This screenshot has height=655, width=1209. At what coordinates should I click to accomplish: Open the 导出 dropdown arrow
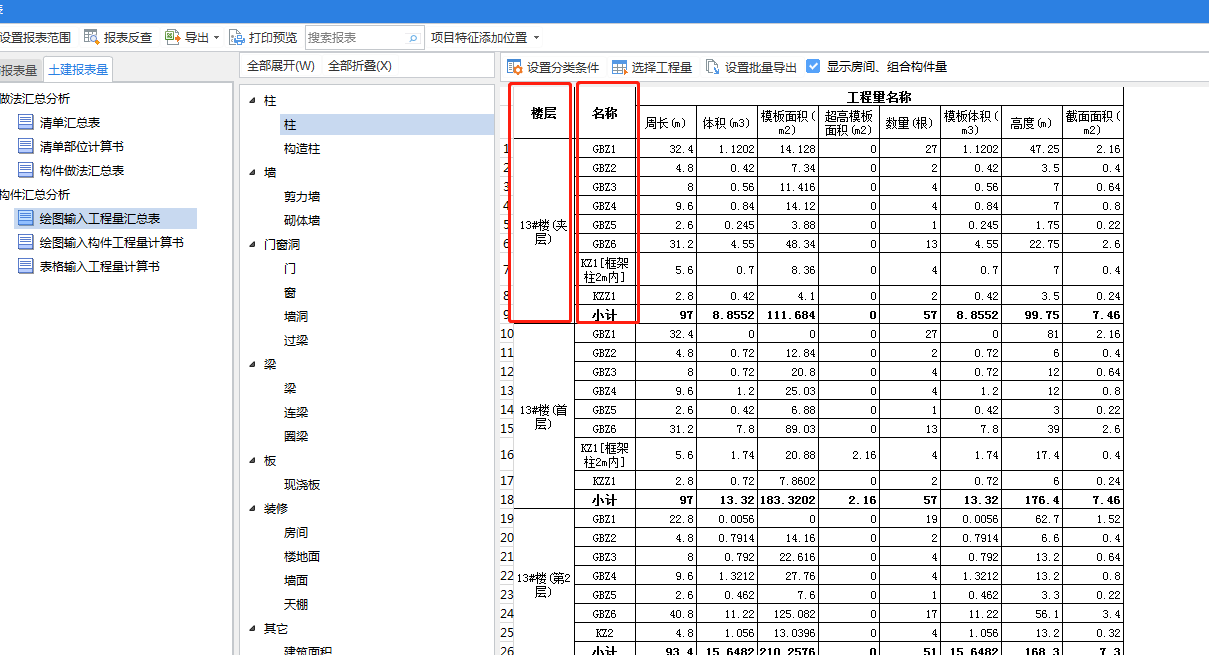[216, 38]
